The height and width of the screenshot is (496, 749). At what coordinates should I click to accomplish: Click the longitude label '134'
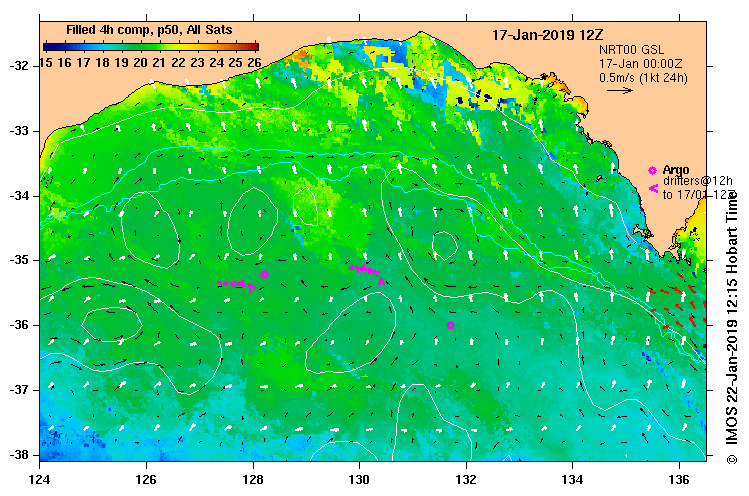(573, 479)
